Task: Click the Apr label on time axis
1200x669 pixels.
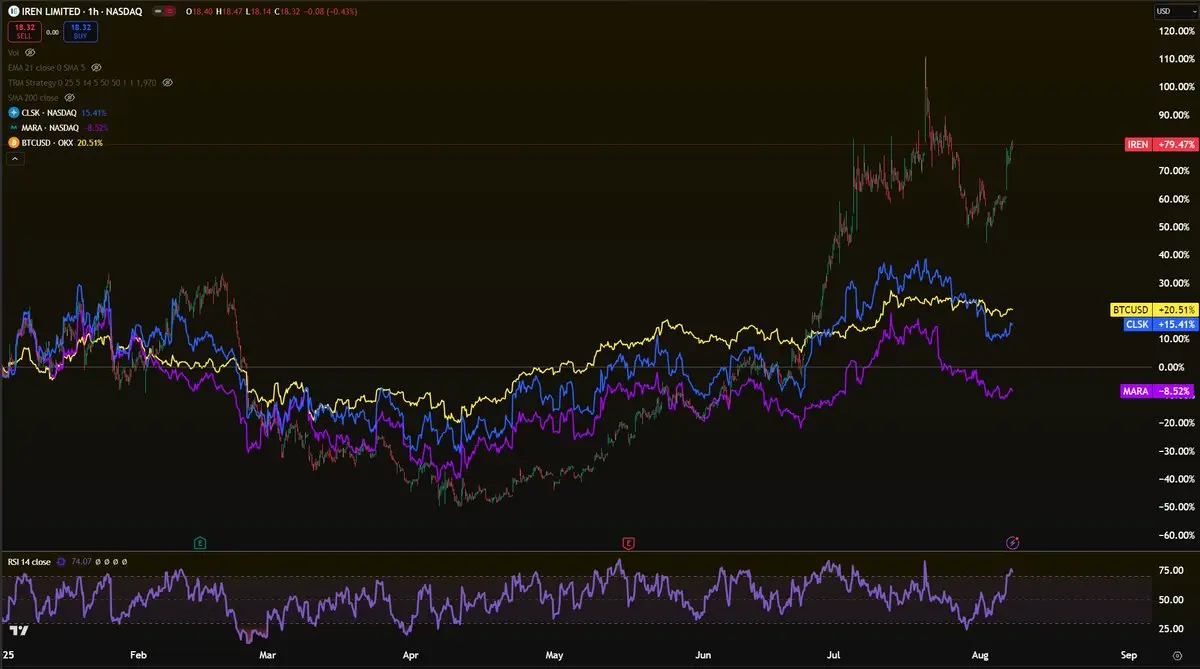Action: (410, 655)
